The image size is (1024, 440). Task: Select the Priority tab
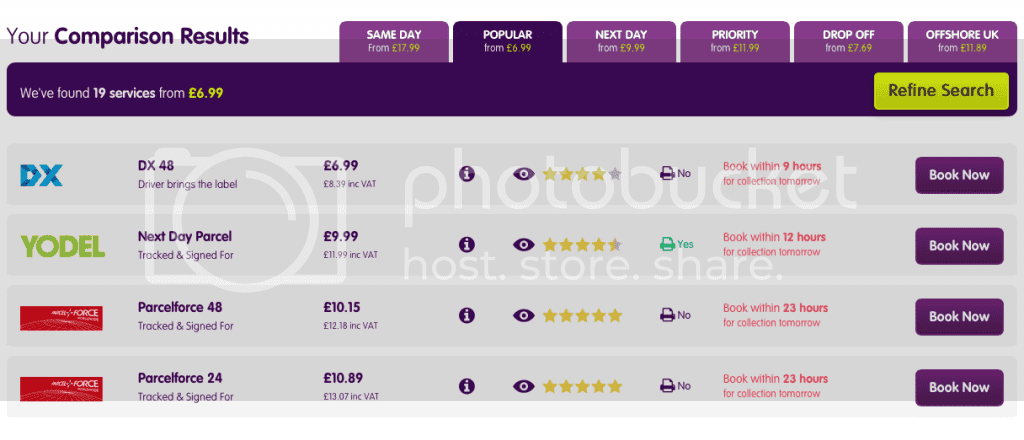pyautogui.click(x=735, y=41)
